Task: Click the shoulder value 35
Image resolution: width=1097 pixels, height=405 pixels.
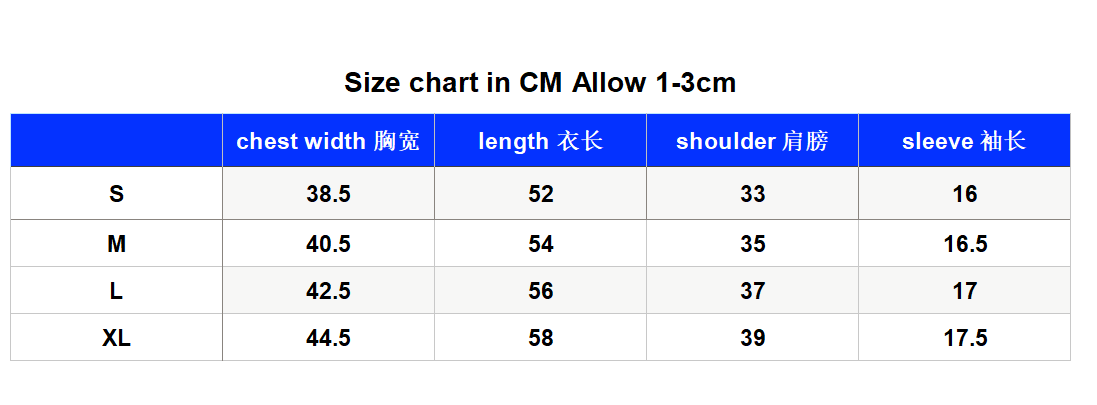Action: [x=752, y=243]
